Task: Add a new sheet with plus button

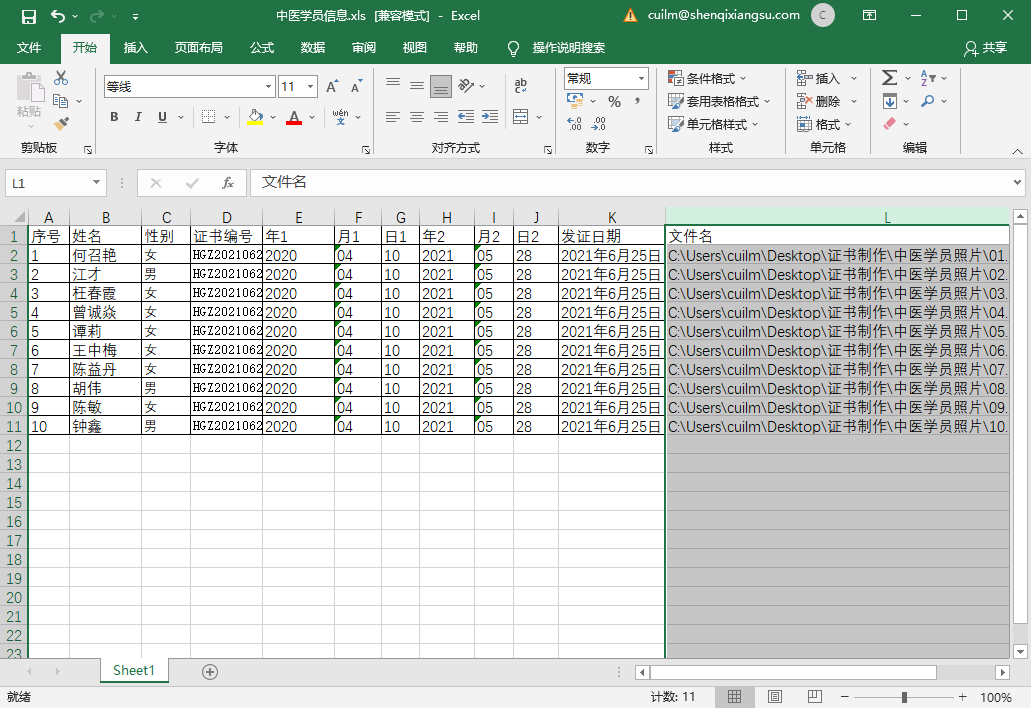Action: tap(210, 672)
